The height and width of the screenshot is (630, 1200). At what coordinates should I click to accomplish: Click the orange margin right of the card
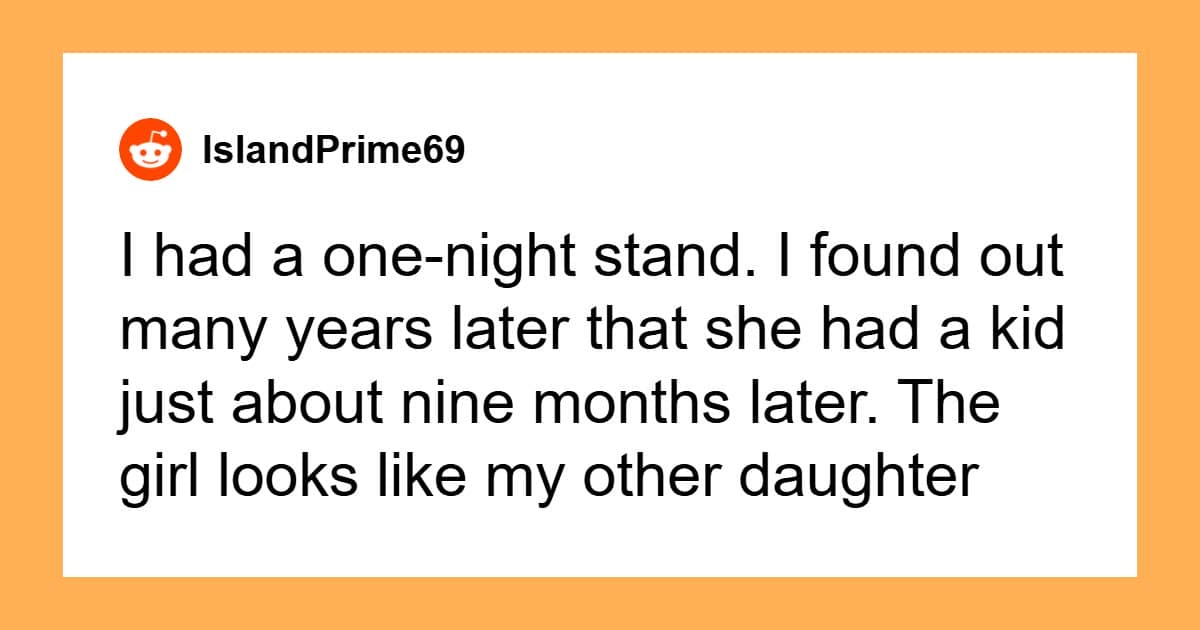click(1168, 315)
